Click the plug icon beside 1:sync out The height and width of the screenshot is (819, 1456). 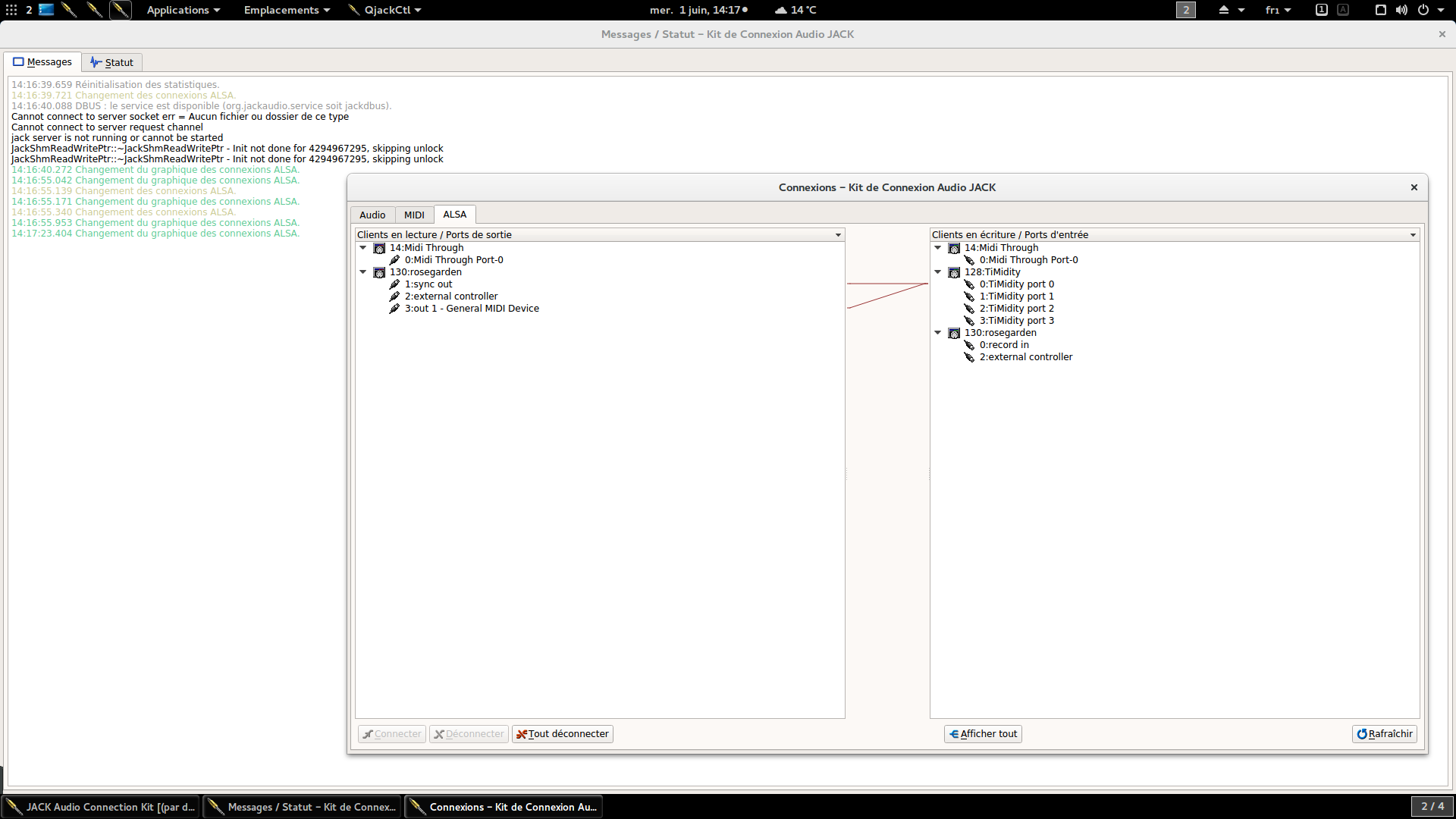[x=394, y=284]
